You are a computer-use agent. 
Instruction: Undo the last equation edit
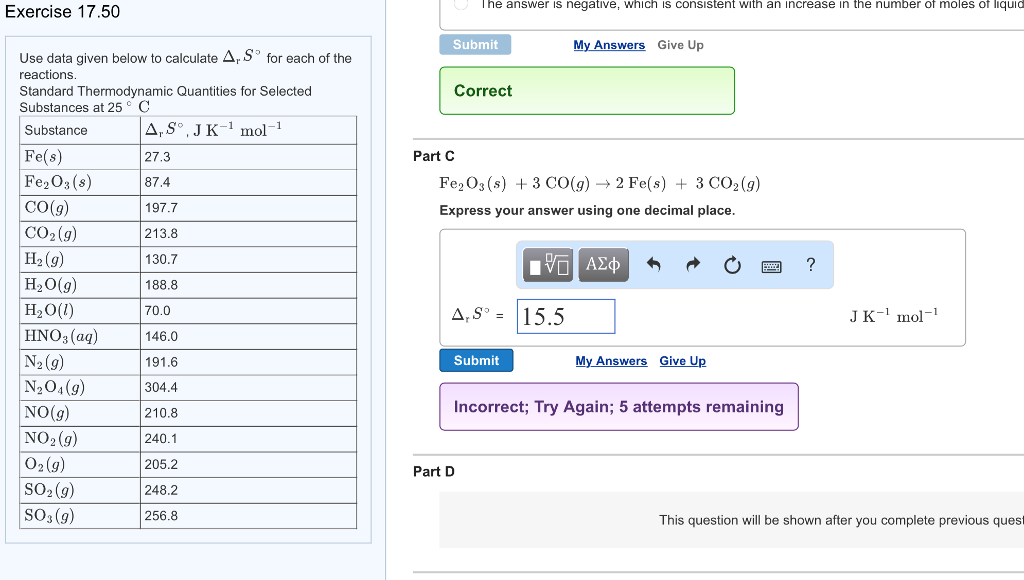pyautogui.click(x=655, y=264)
